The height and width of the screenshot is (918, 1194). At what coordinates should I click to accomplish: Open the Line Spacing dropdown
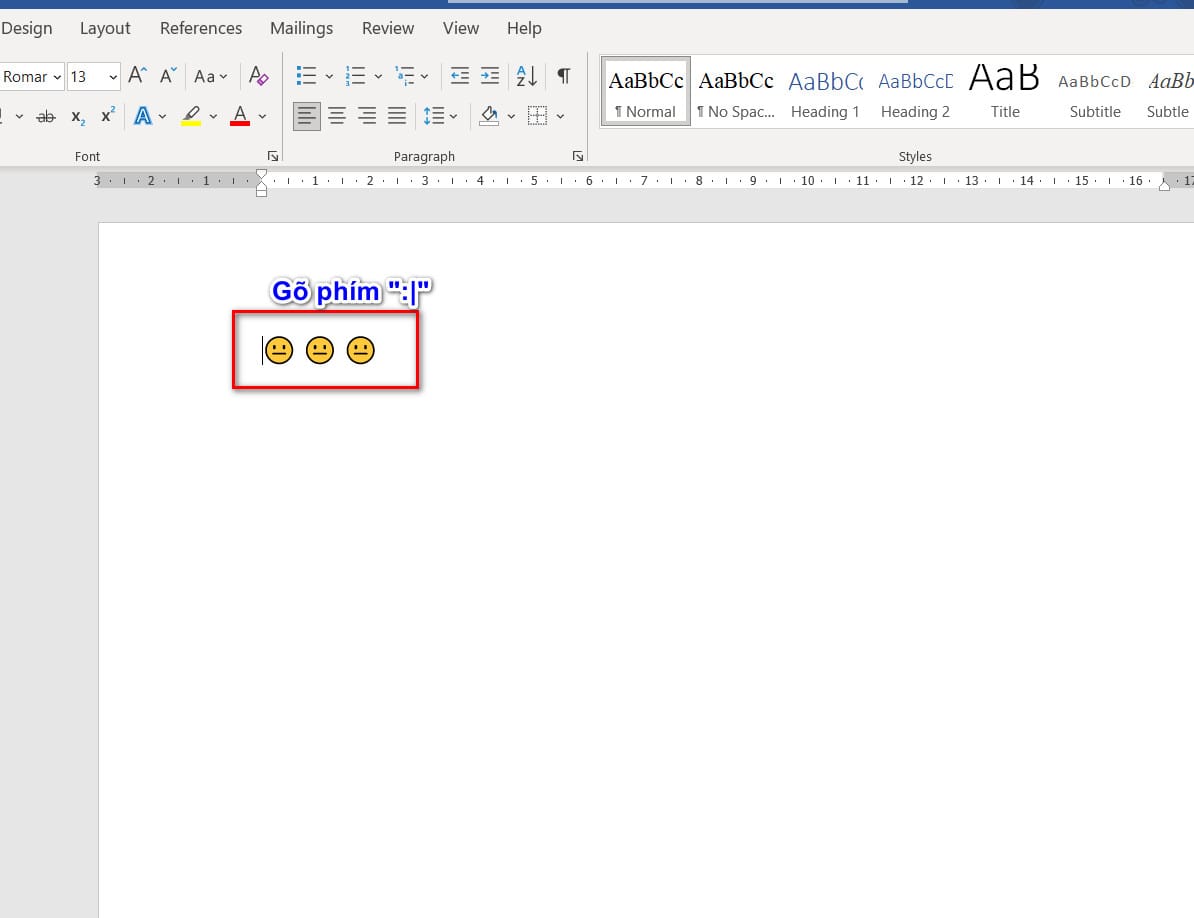(440, 116)
